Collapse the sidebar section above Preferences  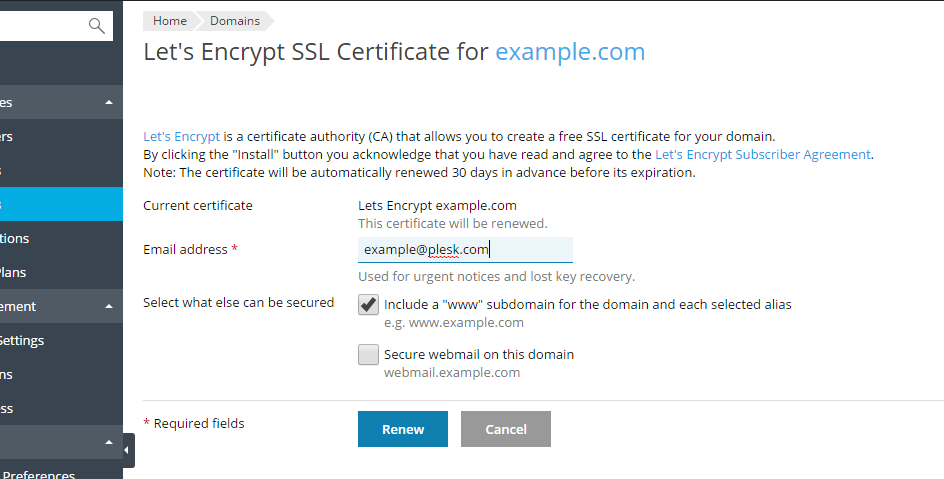coord(108,442)
